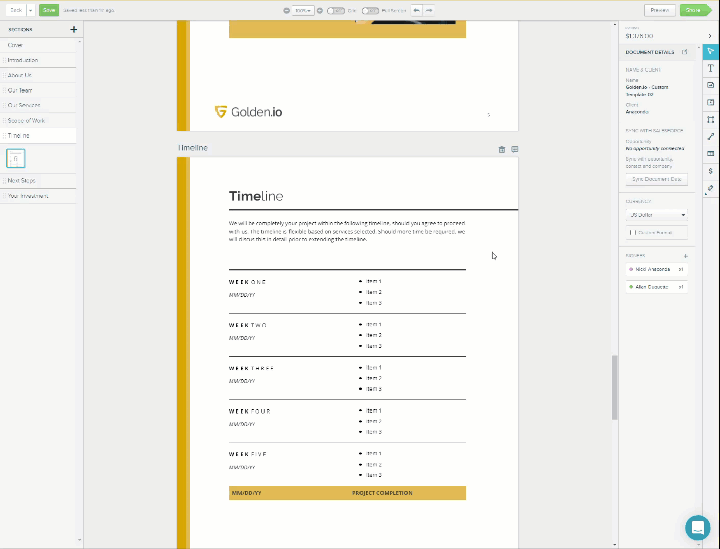
Task: Click the Preview button
Action: (659, 10)
